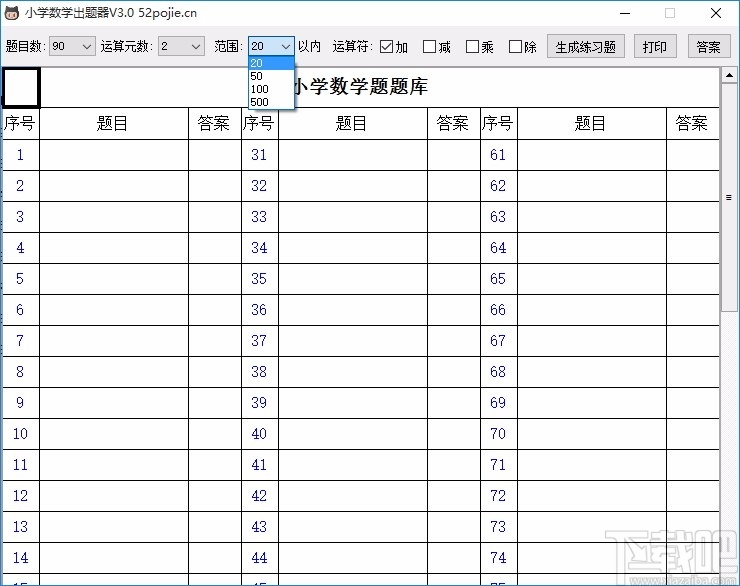740x586 pixels.
Task: Click sequence number 44 cell
Action: [x=260, y=558]
